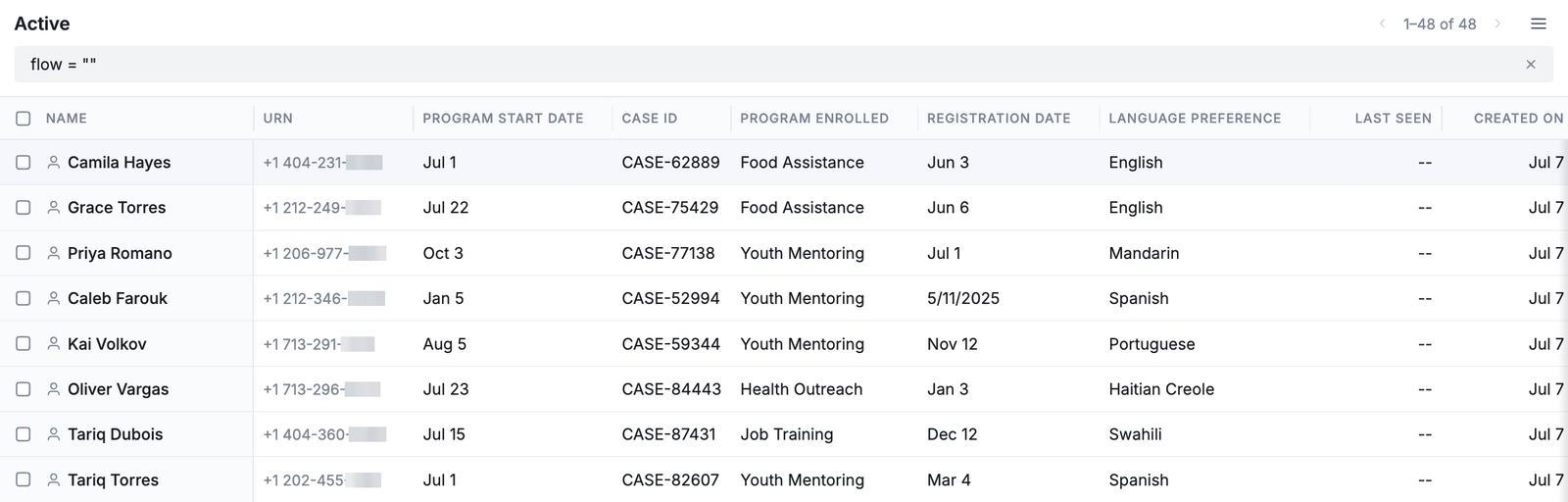Viewport: 1568px width, 502px height.
Task: Check the box for Grace Torres
Action: (24, 208)
